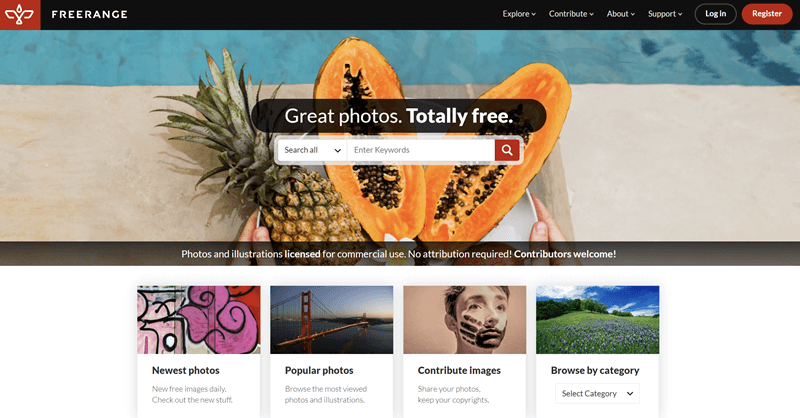Image resolution: width=800 pixels, height=418 pixels.
Task: Open the Explore menu
Action: [x=519, y=14]
